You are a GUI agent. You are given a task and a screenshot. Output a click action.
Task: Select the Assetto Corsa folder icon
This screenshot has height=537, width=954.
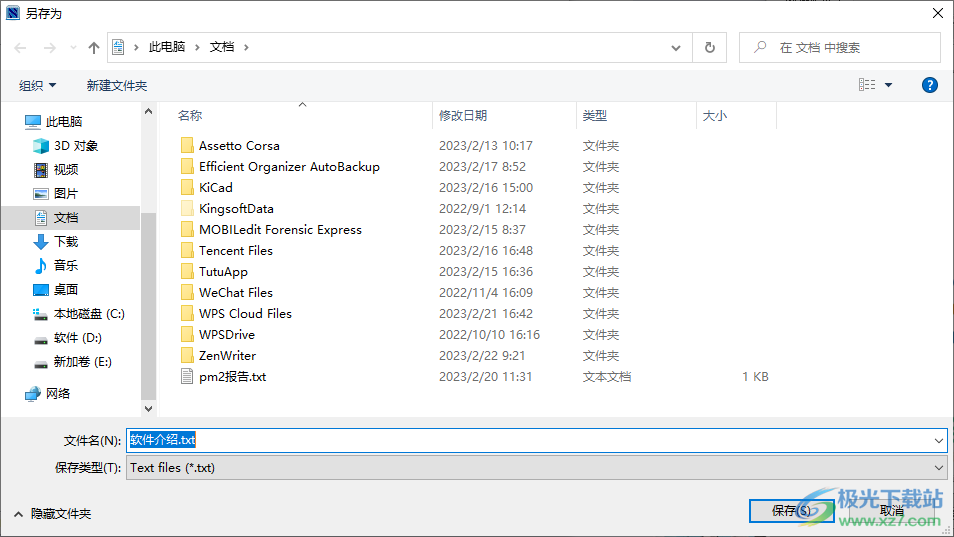(x=187, y=145)
